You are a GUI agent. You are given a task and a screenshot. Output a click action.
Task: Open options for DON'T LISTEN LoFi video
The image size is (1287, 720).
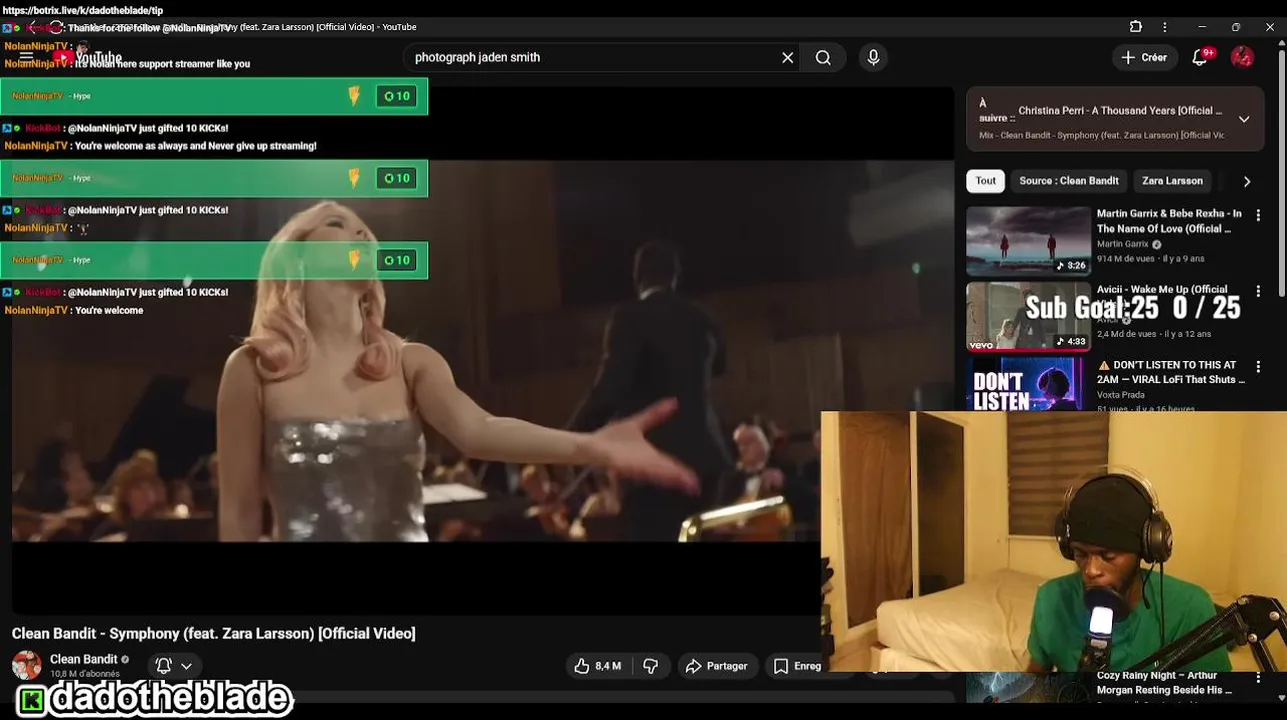(x=1258, y=367)
